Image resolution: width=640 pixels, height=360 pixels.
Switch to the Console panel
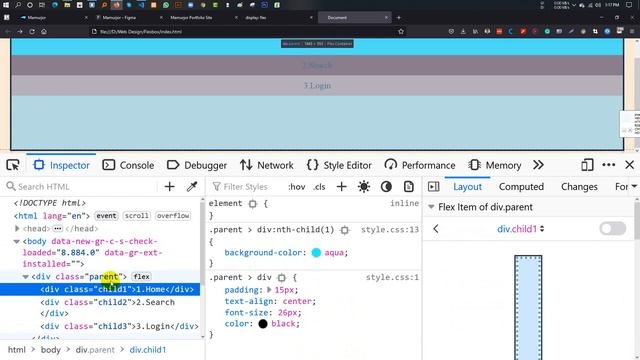(x=128, y=165)
